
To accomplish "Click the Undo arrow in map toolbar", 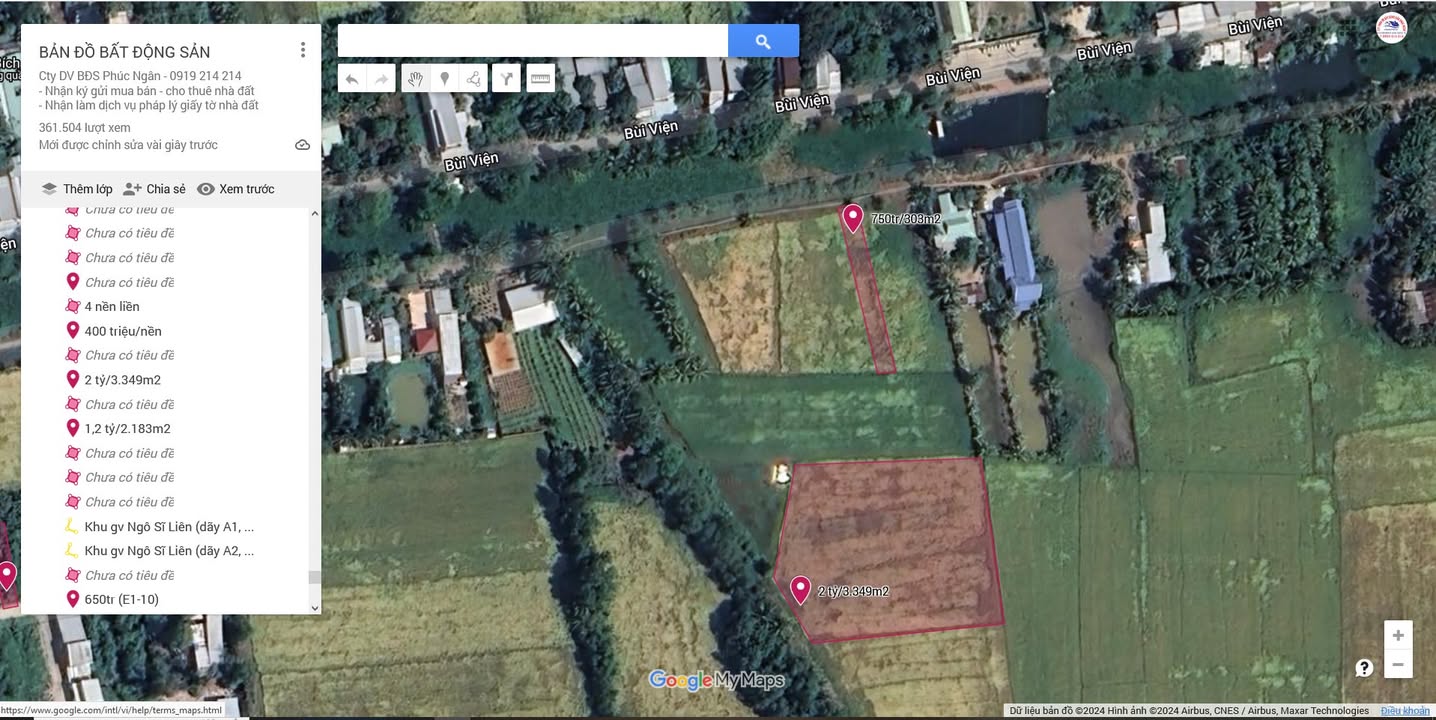I will 352,78.
